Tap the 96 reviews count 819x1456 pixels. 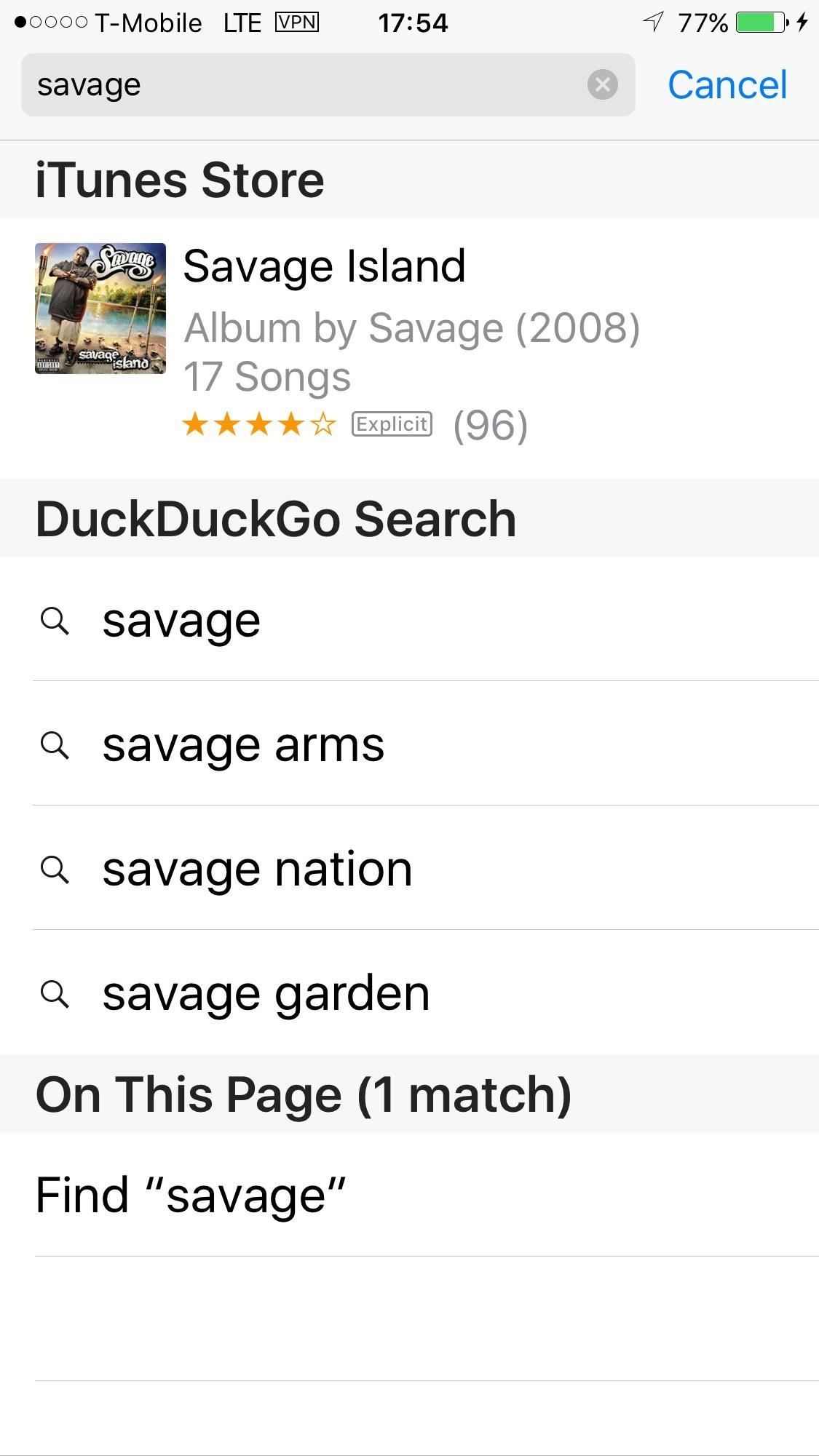click(x=490, y=426)
